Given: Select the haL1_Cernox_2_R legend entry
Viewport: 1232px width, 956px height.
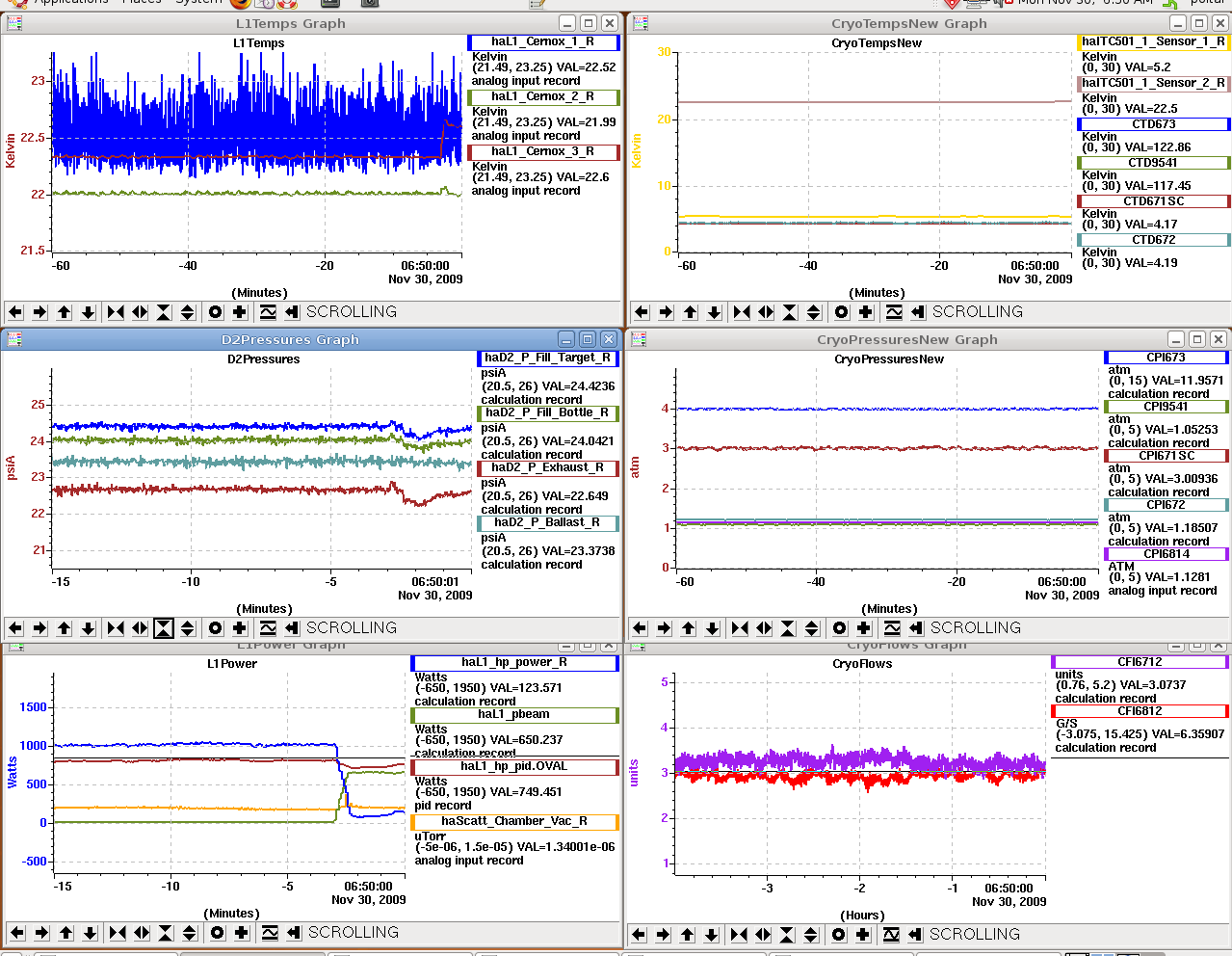Looking at the screenshot, I should tap(543, 97).
